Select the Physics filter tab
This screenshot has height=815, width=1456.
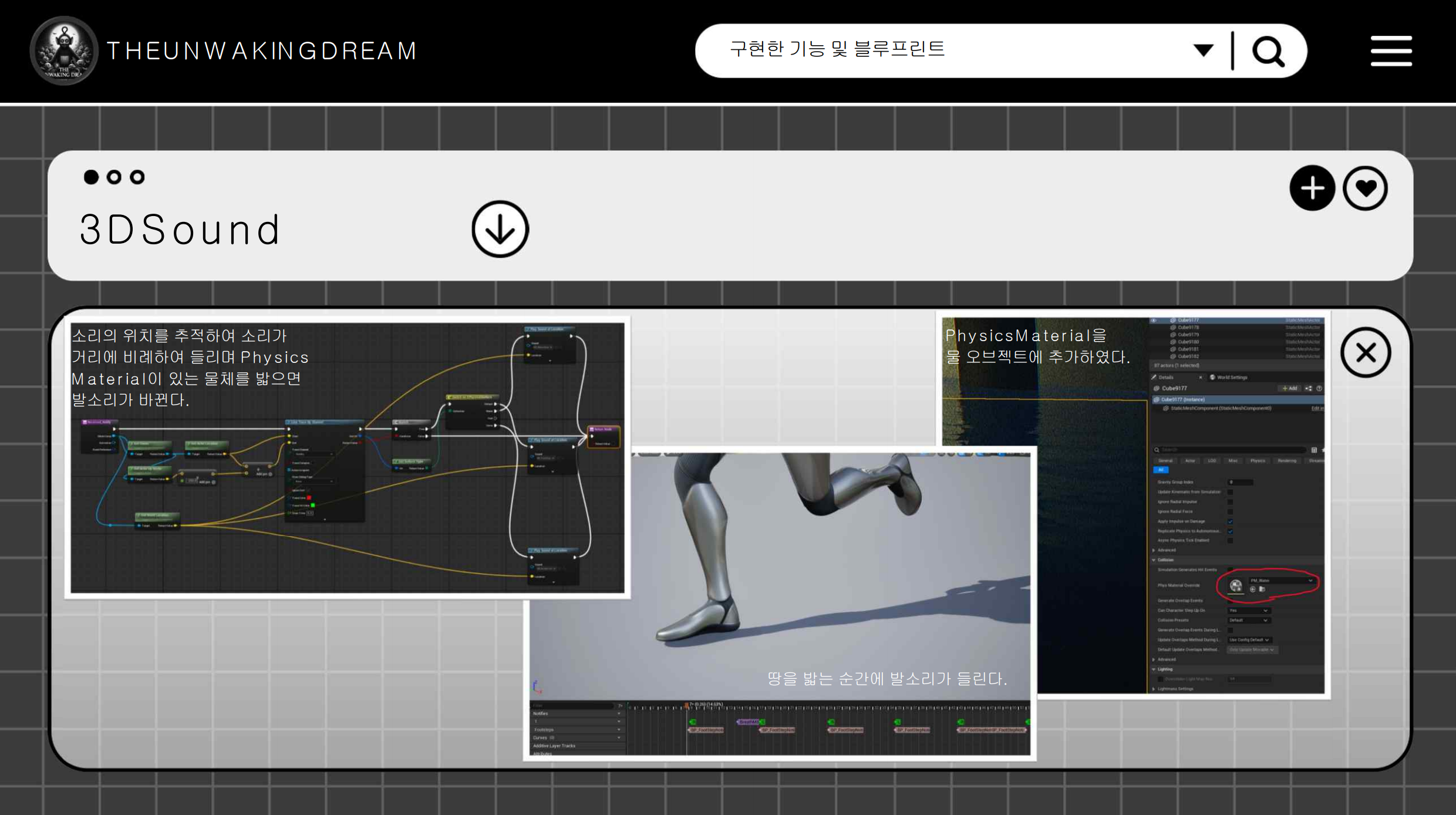(x=1258, y=461)
